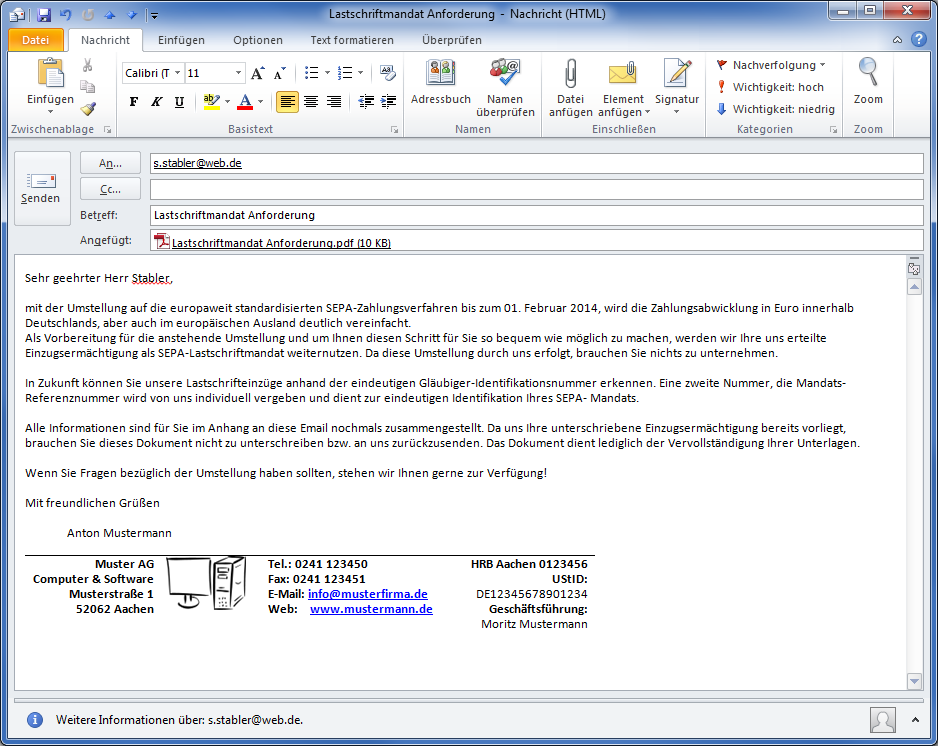Click into the Betreff subject field
Image resolution: width=938 pixels, height=746 pixels.
tap(537, 215)
